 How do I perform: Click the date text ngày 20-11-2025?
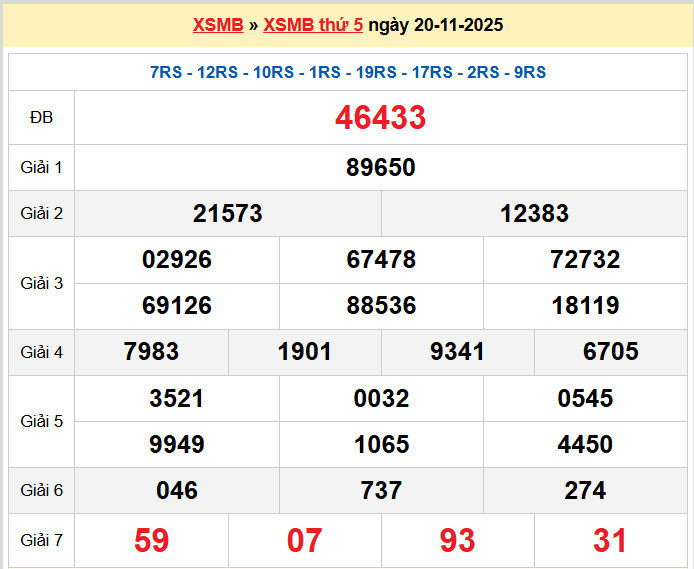(x=436, y=25)
